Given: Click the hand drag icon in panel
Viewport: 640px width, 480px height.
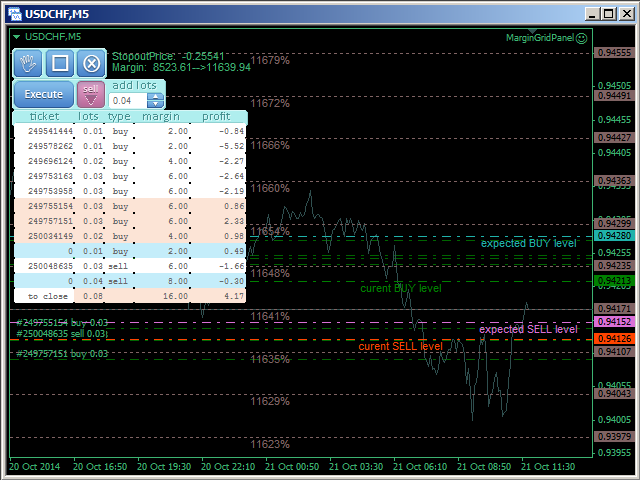Looking at the screenshot, I should coord(29,63).
